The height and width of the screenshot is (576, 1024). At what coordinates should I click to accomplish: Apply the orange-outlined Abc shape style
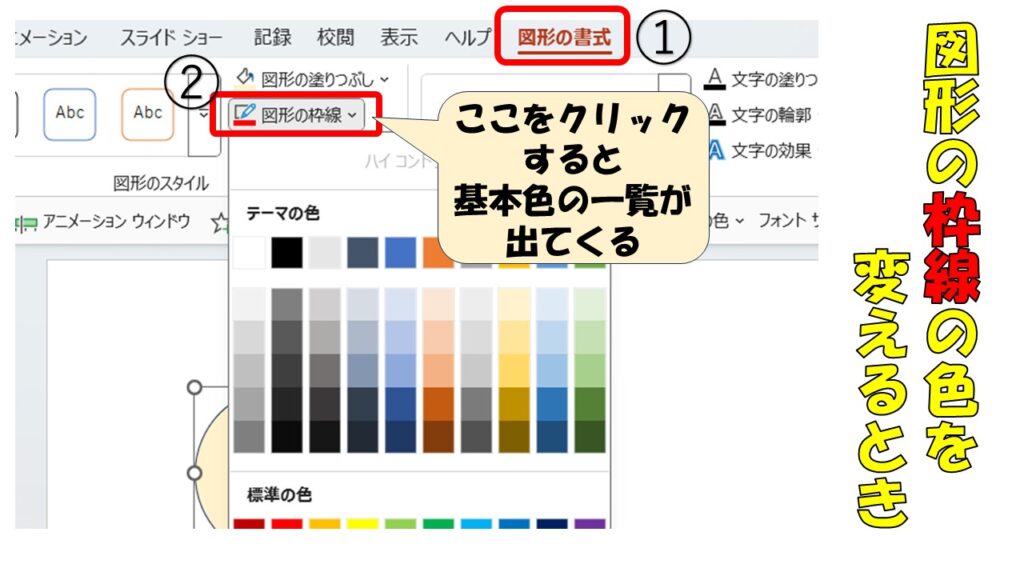[148, 114]
